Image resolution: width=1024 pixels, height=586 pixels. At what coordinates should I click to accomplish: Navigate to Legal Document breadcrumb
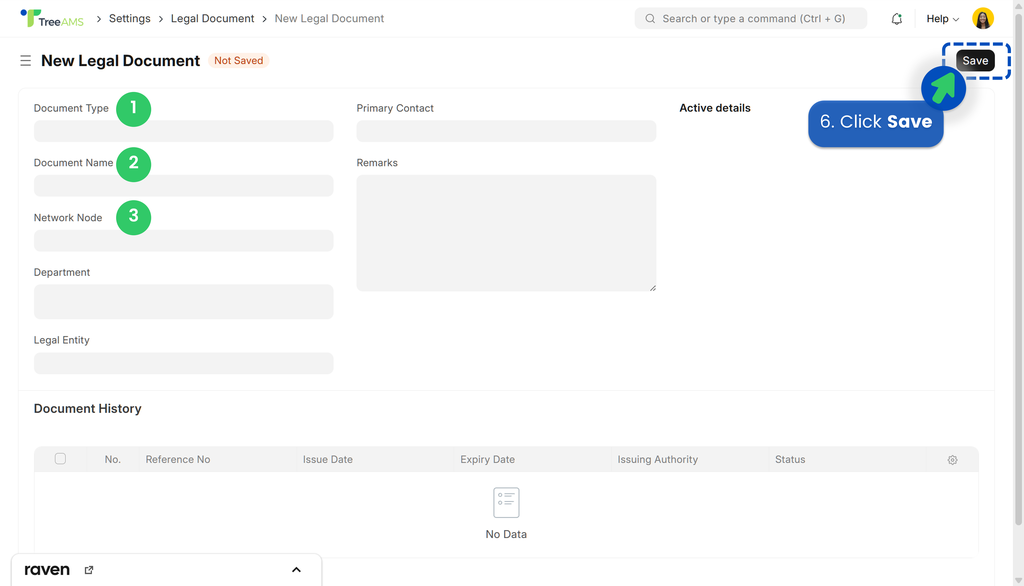coord(212,19)
